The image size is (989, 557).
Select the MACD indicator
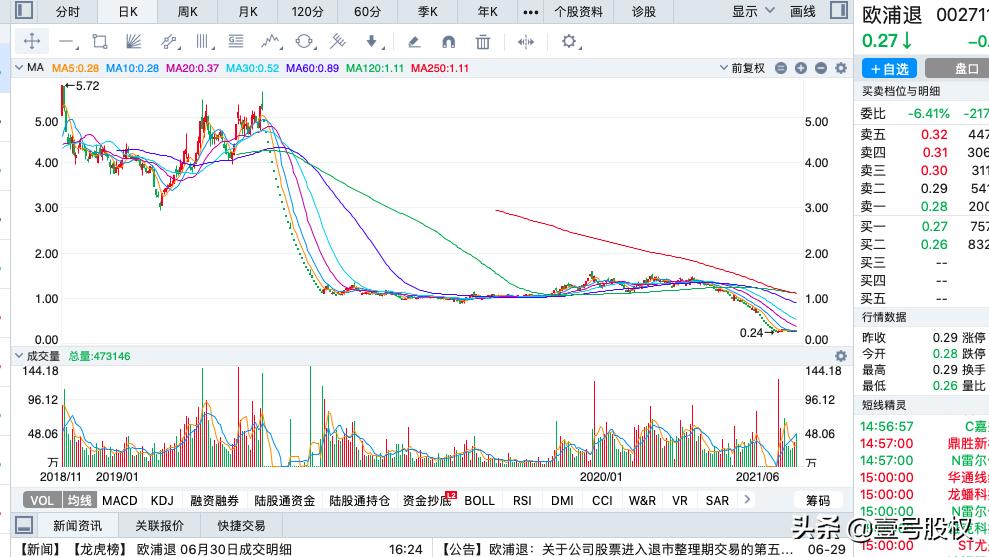click(x=120, y=500)
